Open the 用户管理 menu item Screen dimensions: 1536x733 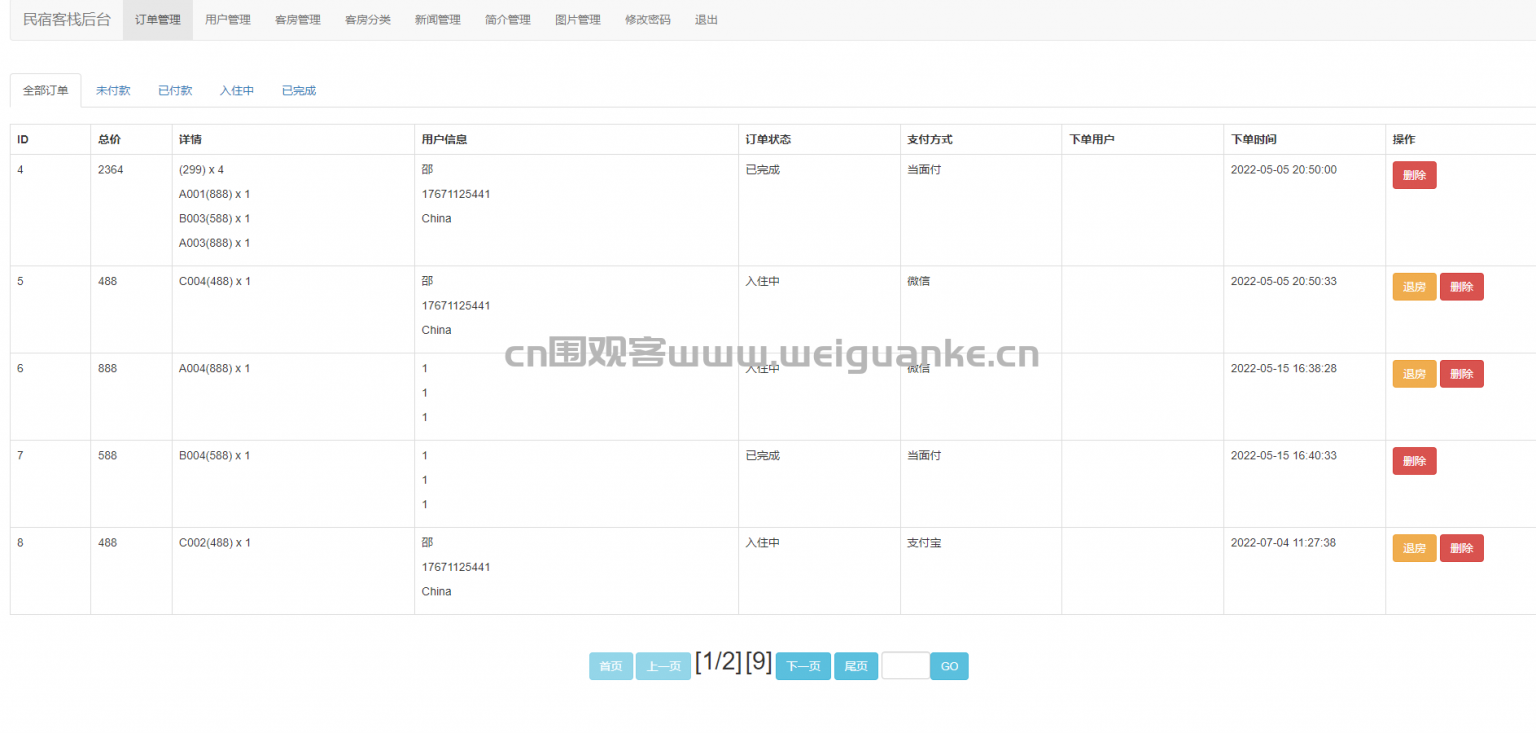tap(228, 20)
